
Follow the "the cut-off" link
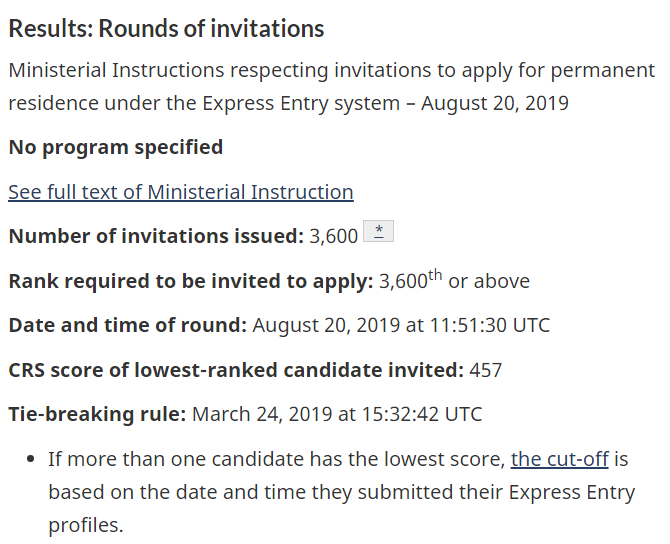point(559,459)
